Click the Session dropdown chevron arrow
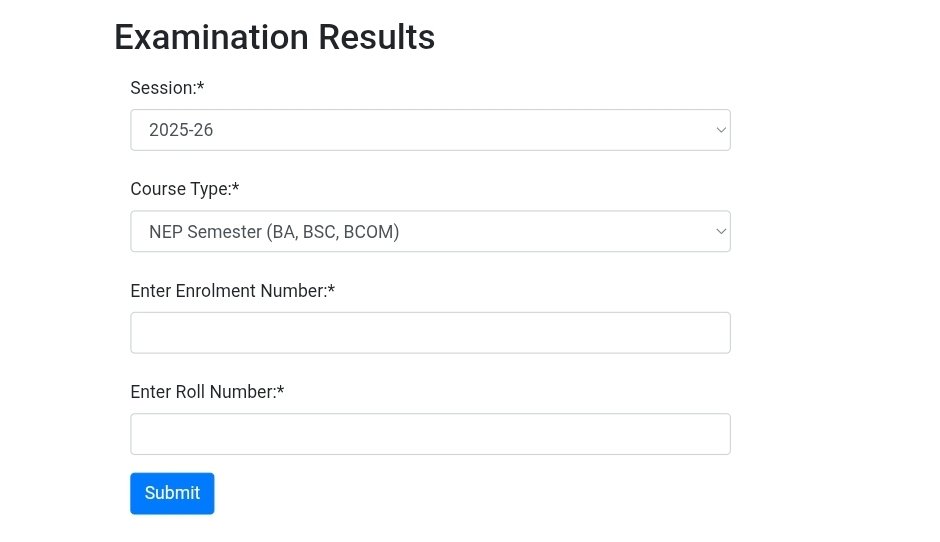Viewport: 940px width, 542px height. coord(720,130)
